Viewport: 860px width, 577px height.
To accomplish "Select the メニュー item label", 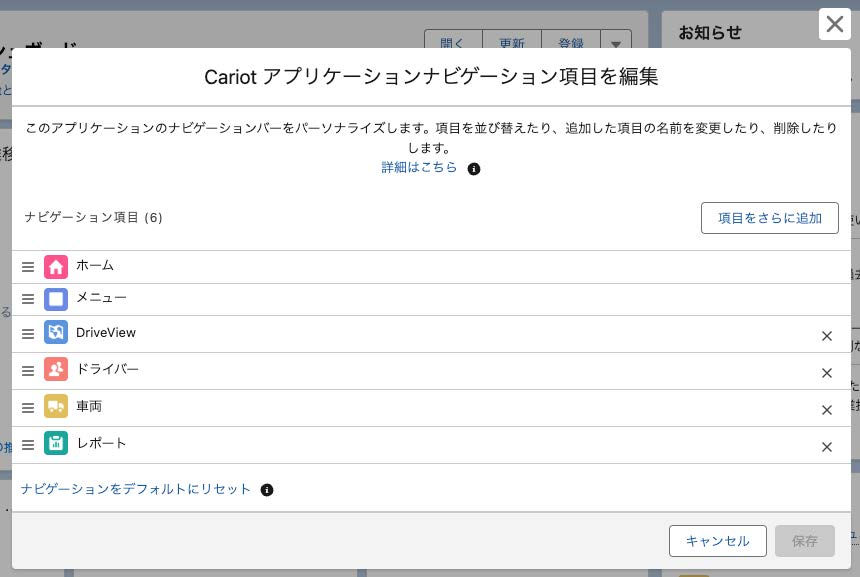I will click(x=101, y=298).
